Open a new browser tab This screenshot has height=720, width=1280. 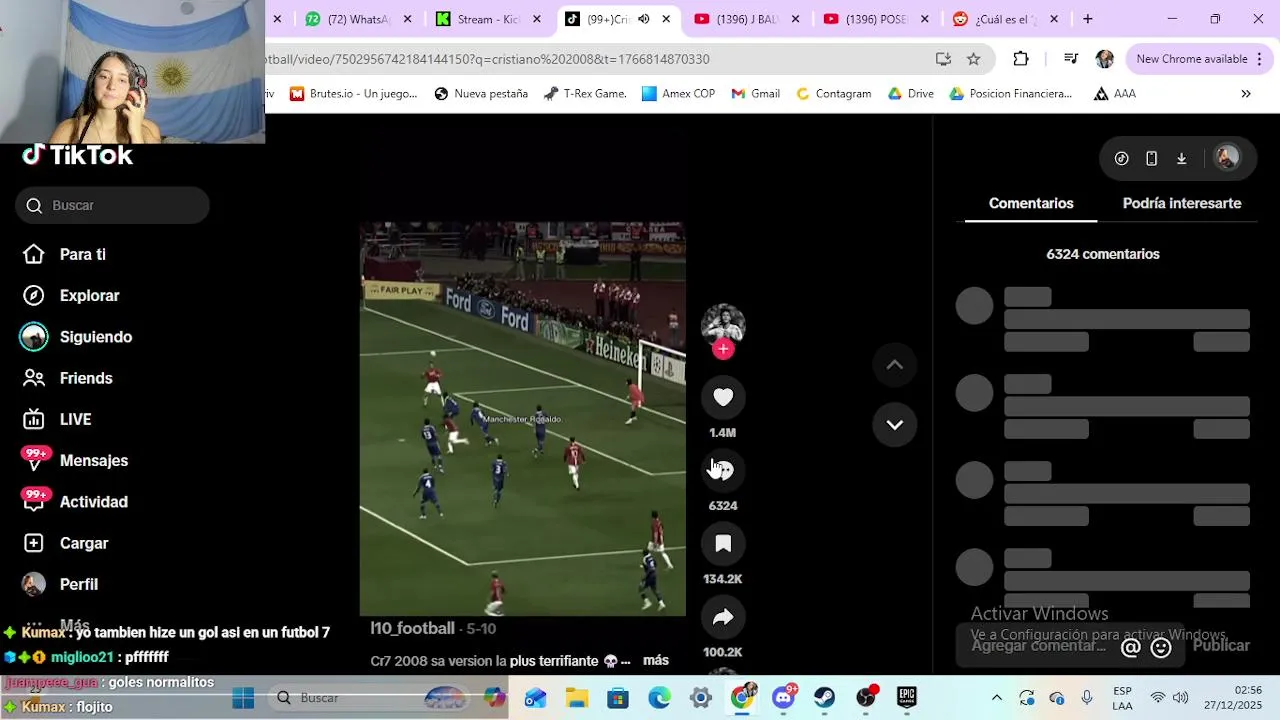tap(1087, 19)
